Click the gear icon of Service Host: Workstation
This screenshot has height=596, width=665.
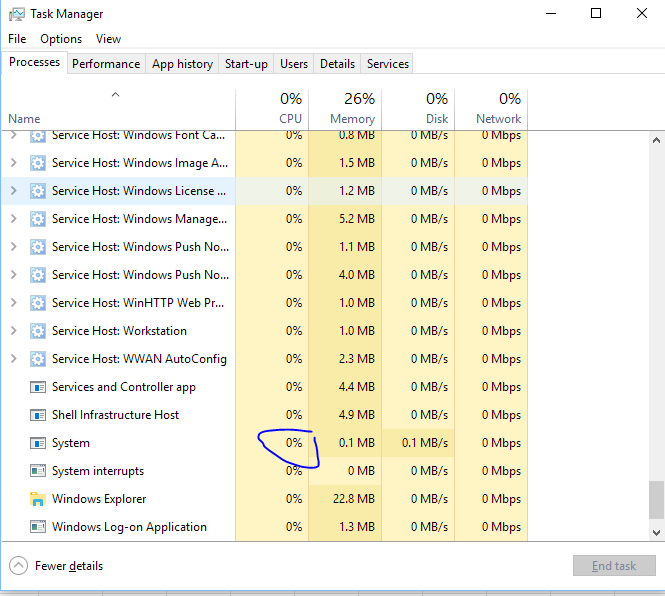pos(38,331)
